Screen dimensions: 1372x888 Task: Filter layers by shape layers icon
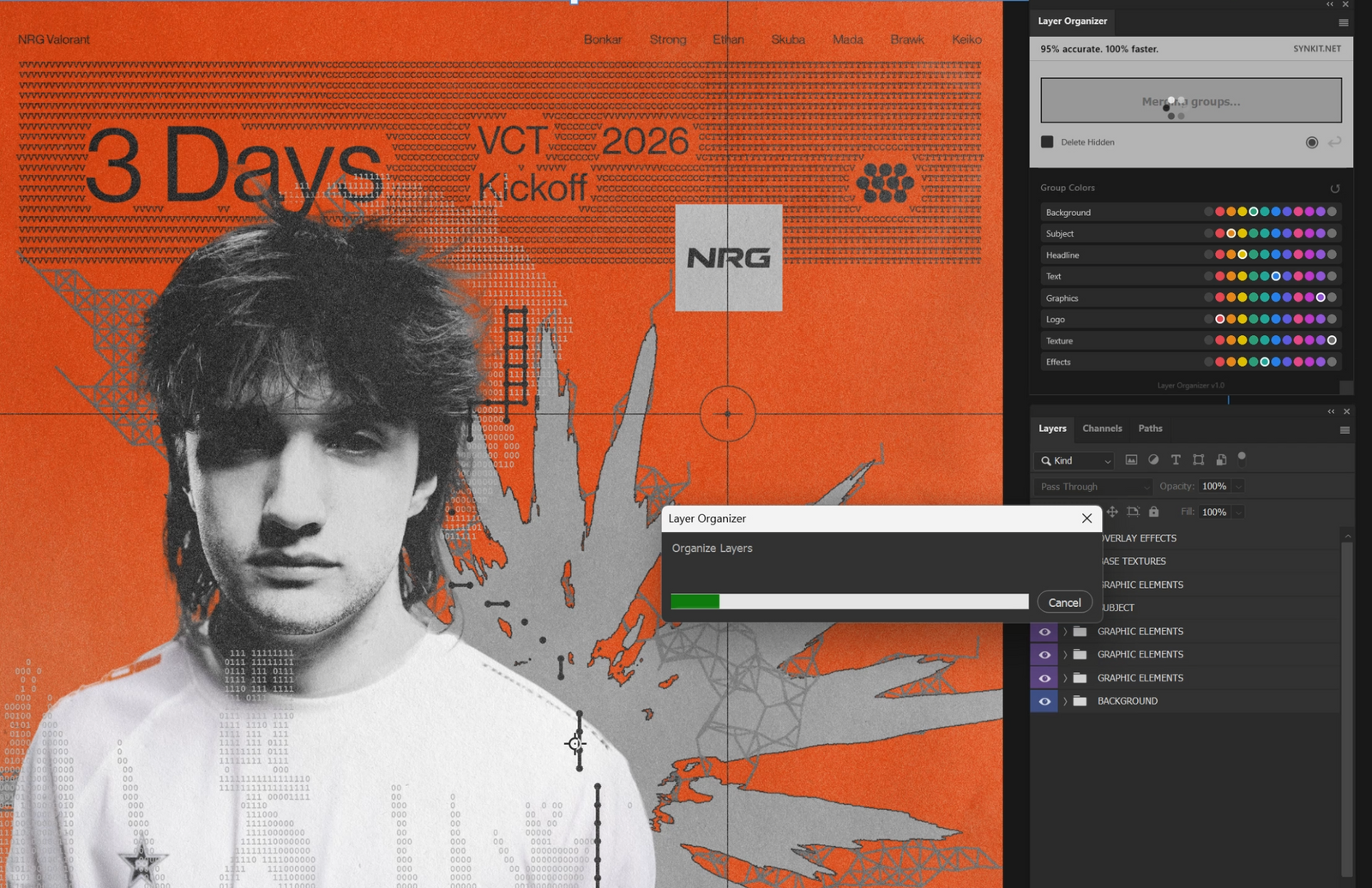(x=1198, y=460)
